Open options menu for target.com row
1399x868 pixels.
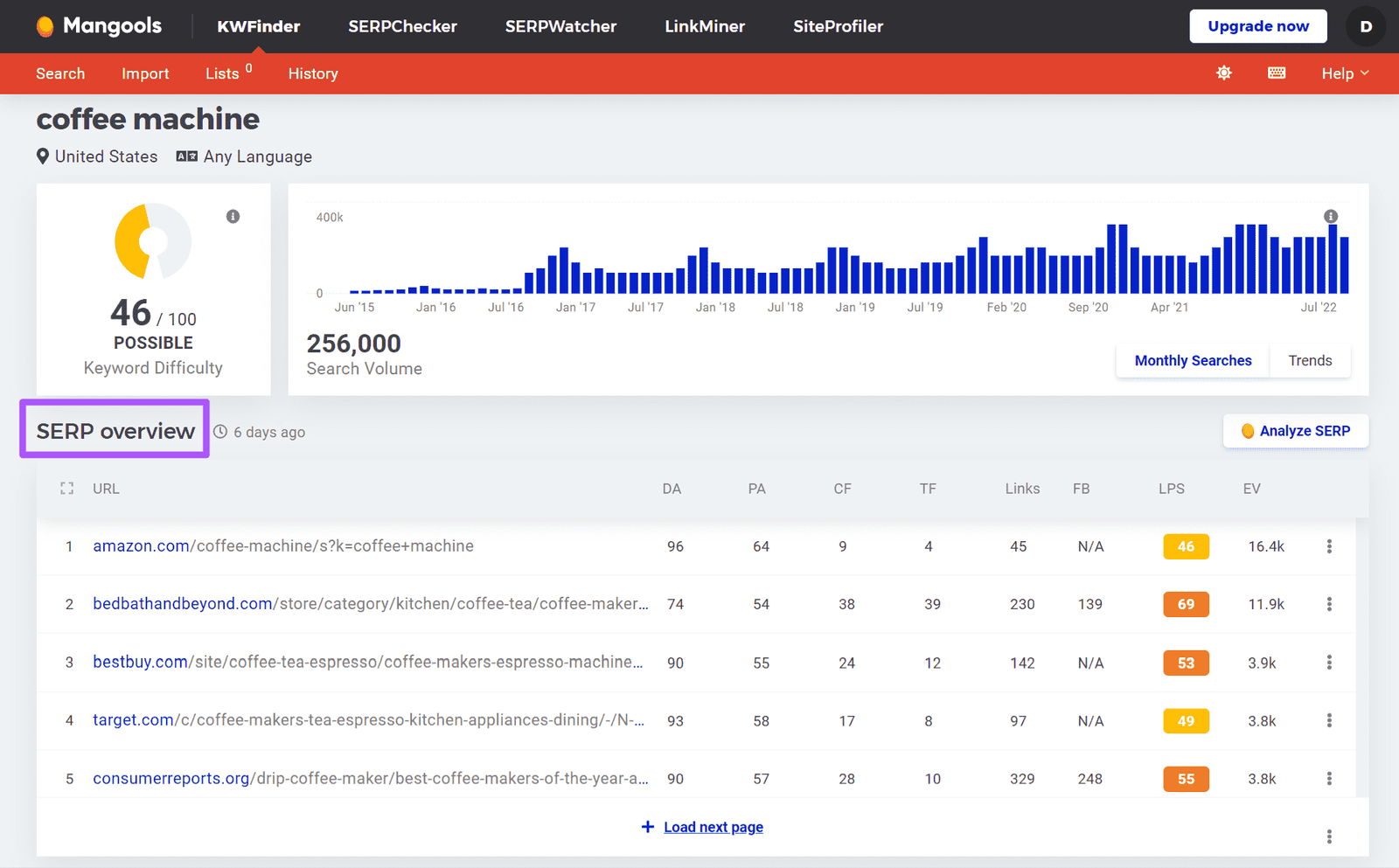pyautogui.click(x=1329, y=720)
